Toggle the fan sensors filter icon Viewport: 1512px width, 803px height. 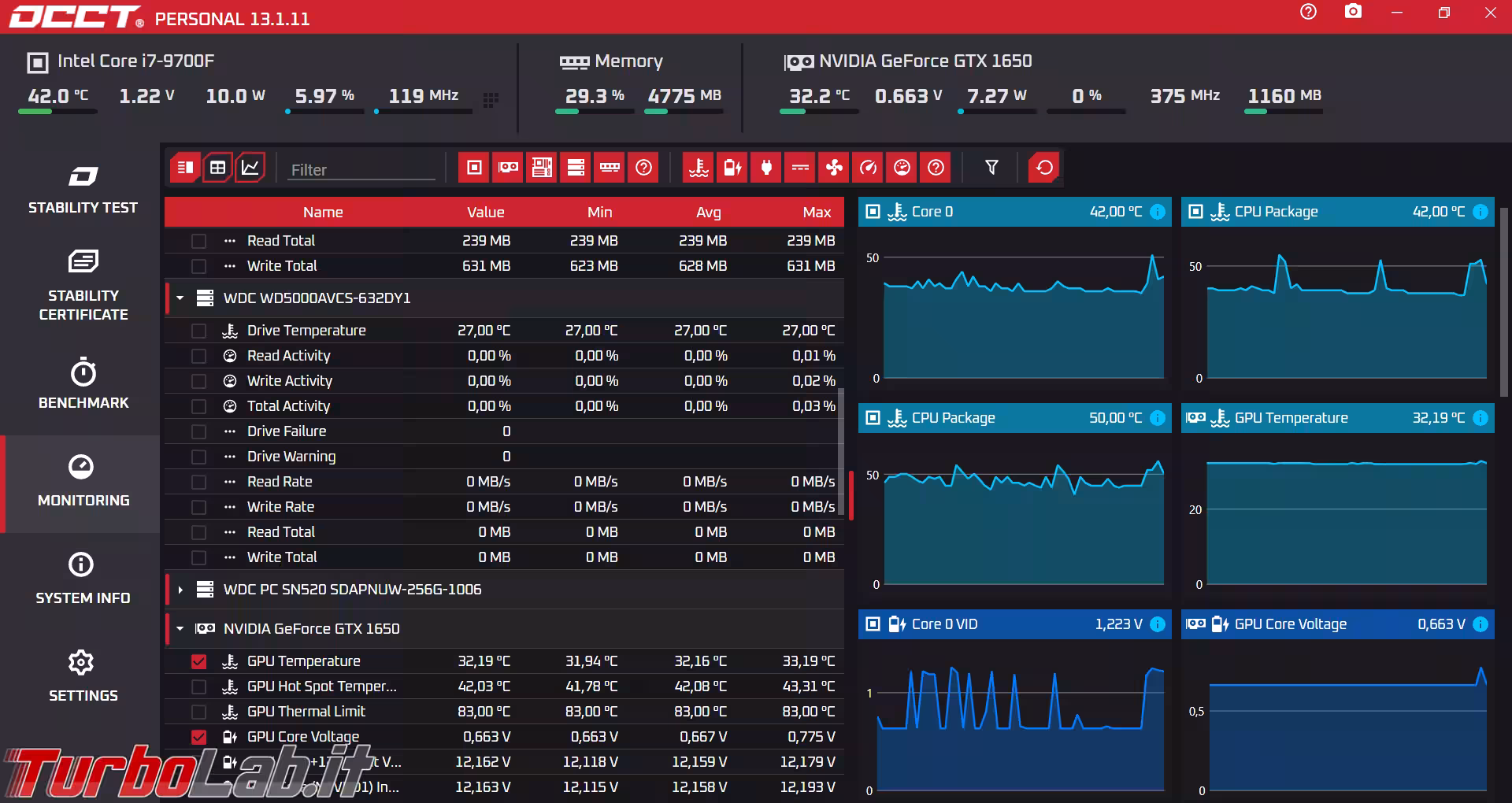834,168
